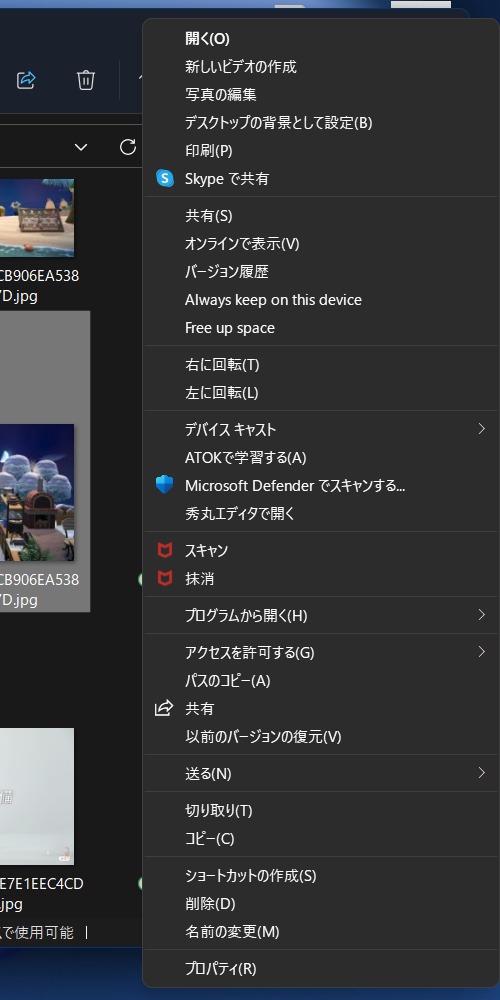Image resolution: width=500 pixels, height=1000 pixels.
Task: Click the trash delete icon in toolbar
Action: point(86,80)
